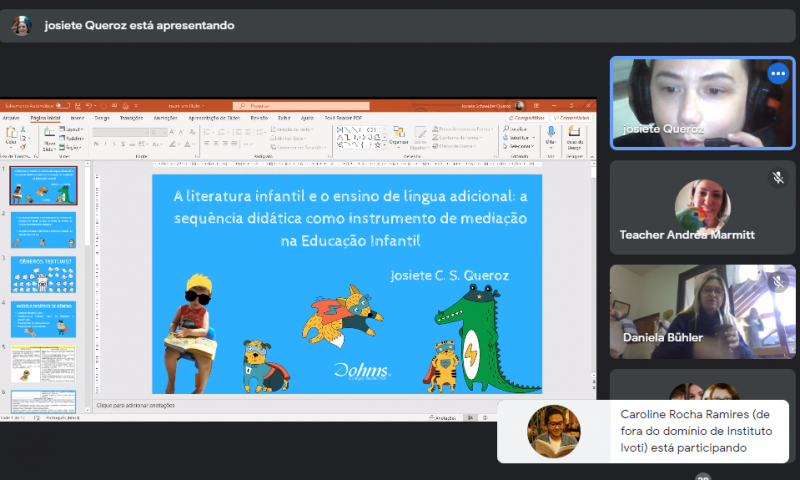The height and width of the screenshot is (480, 800).
Task: Click the Italic I formatting button
Action: tap(105, 144)
